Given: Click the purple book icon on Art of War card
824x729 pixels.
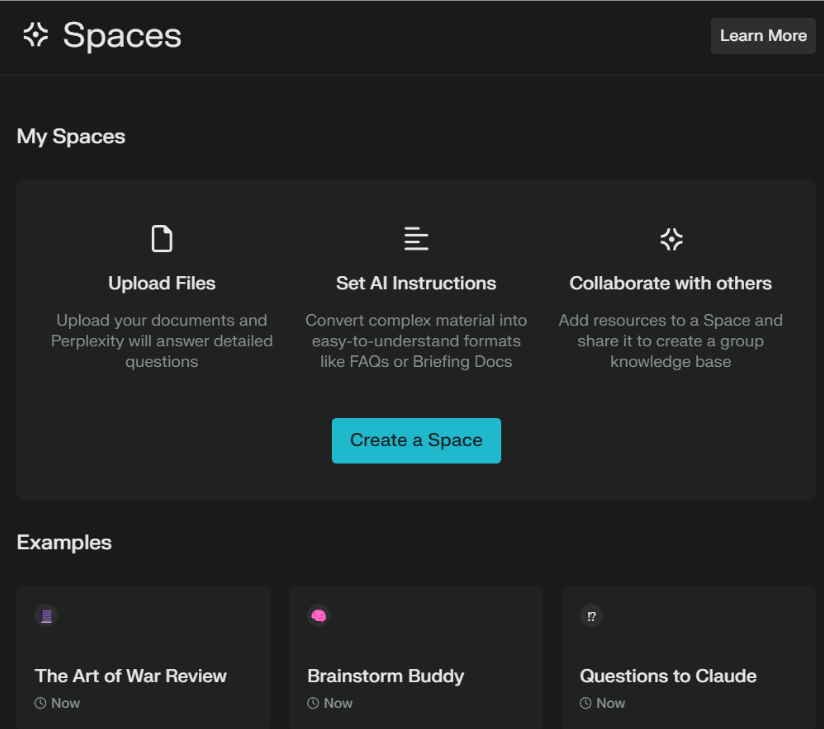Looking at the screenshot, I should click(x=46, y=616).
